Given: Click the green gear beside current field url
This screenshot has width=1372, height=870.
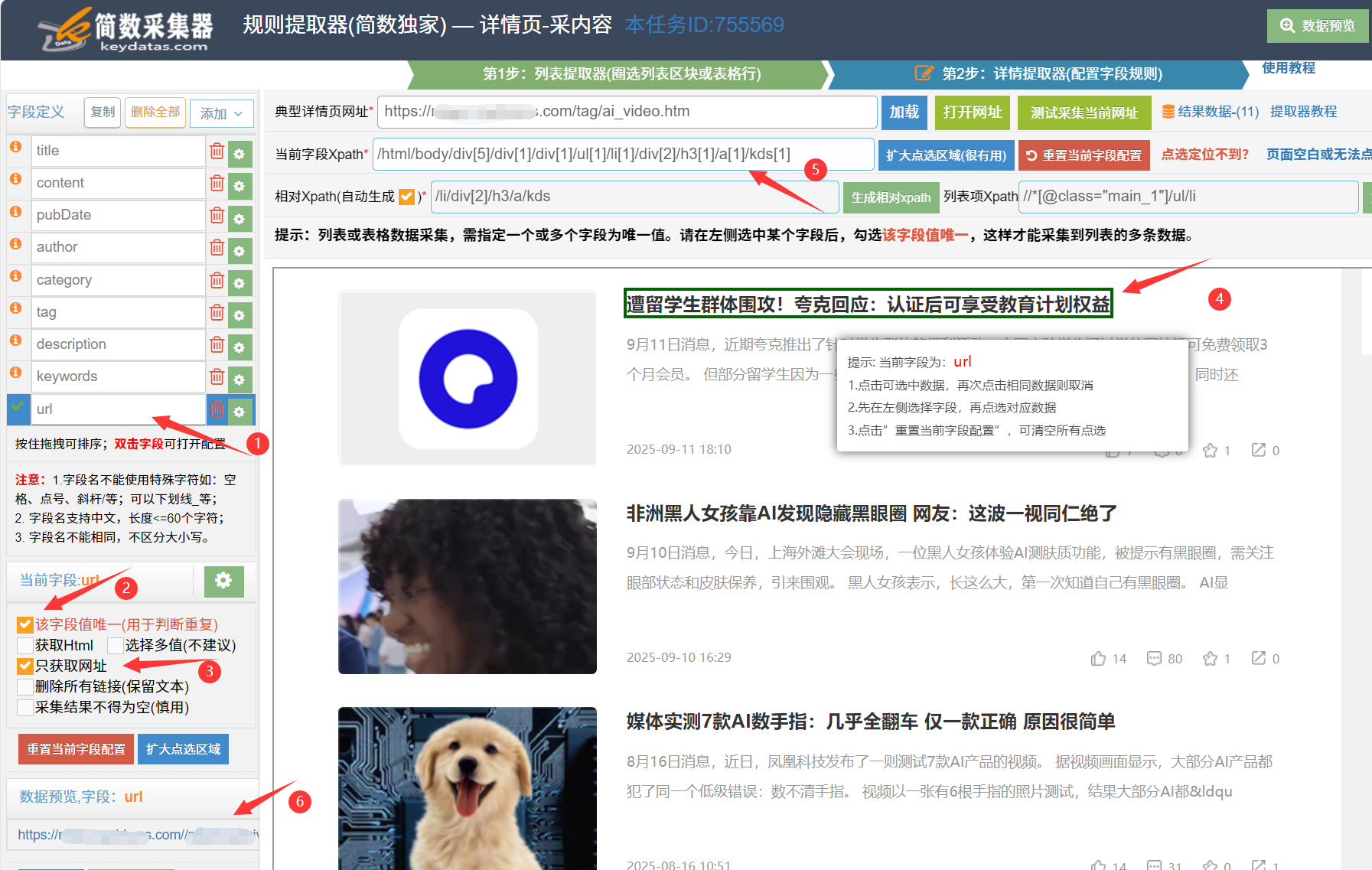Looking at the screenshot, I should click(223, 581).
